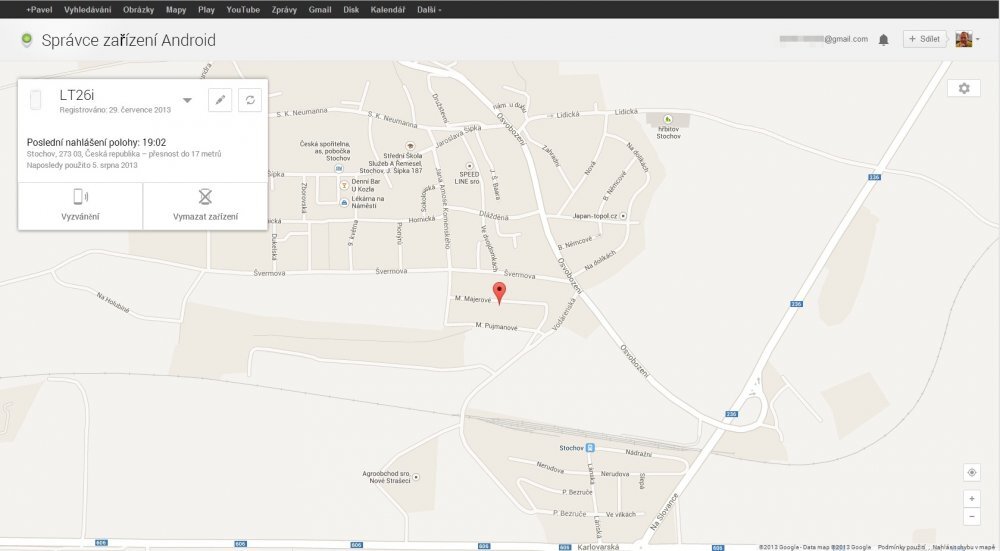
Task: Open Disk in the top bar
Action: 351,10
